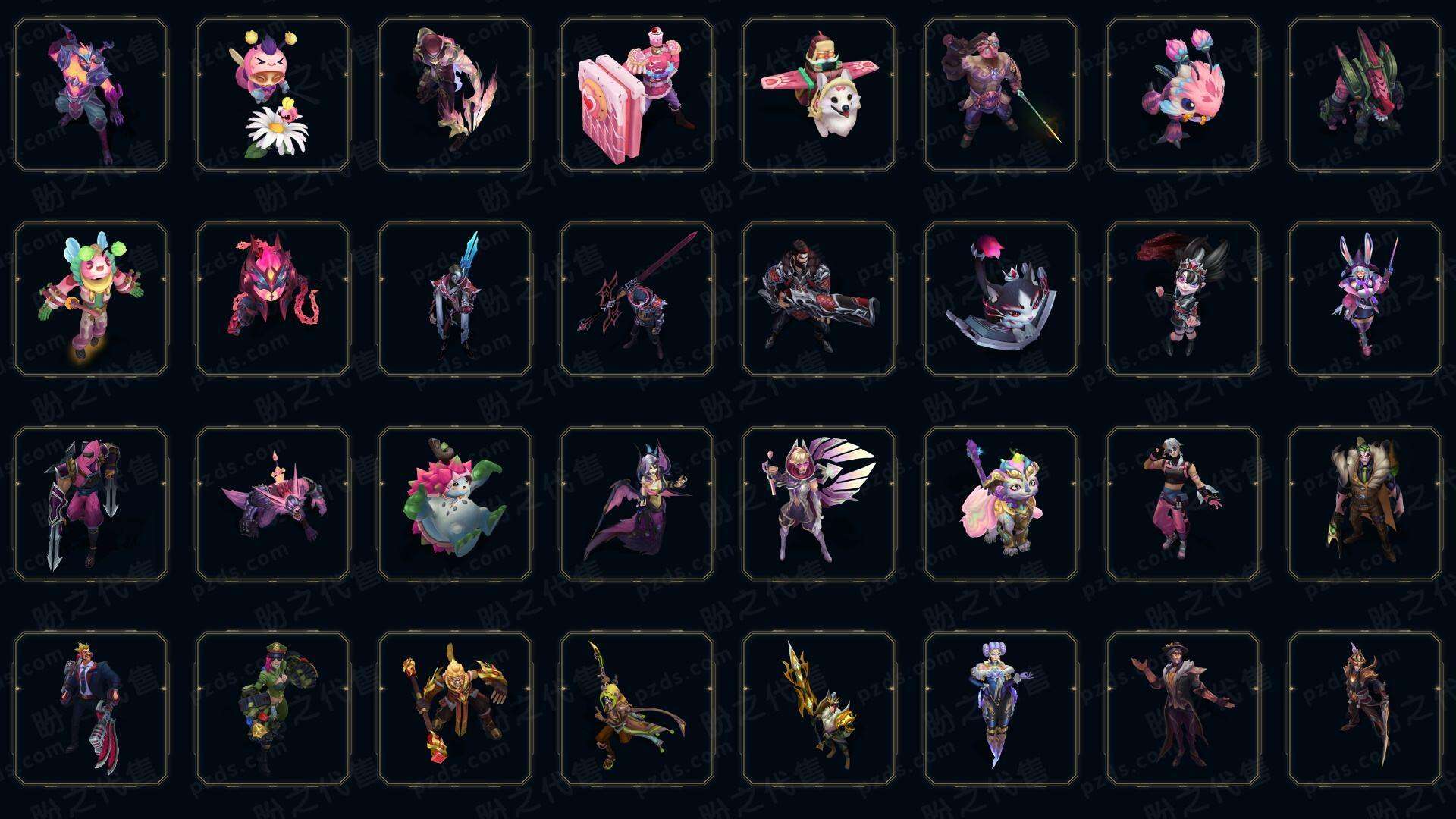Click the purple horned demon first skin

click(x=91, y=94)
